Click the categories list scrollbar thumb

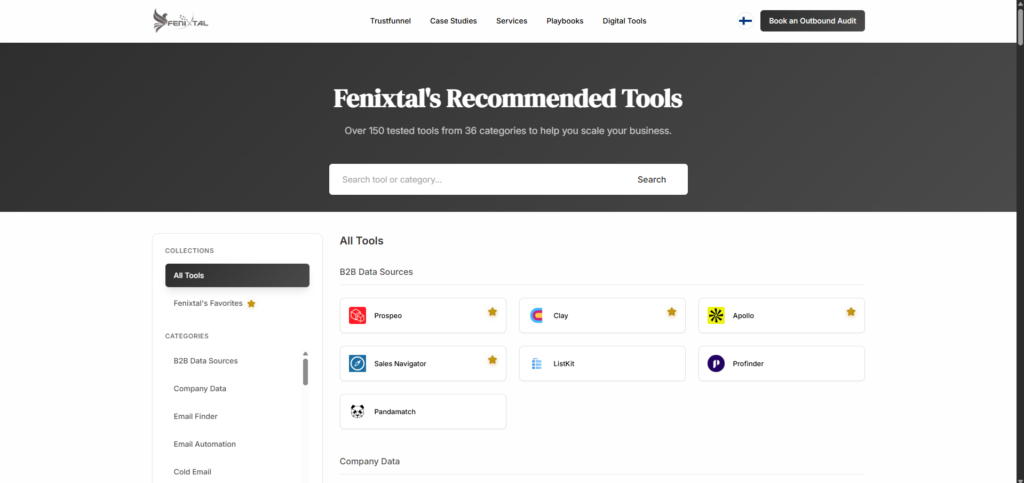(x=305, y=371)
